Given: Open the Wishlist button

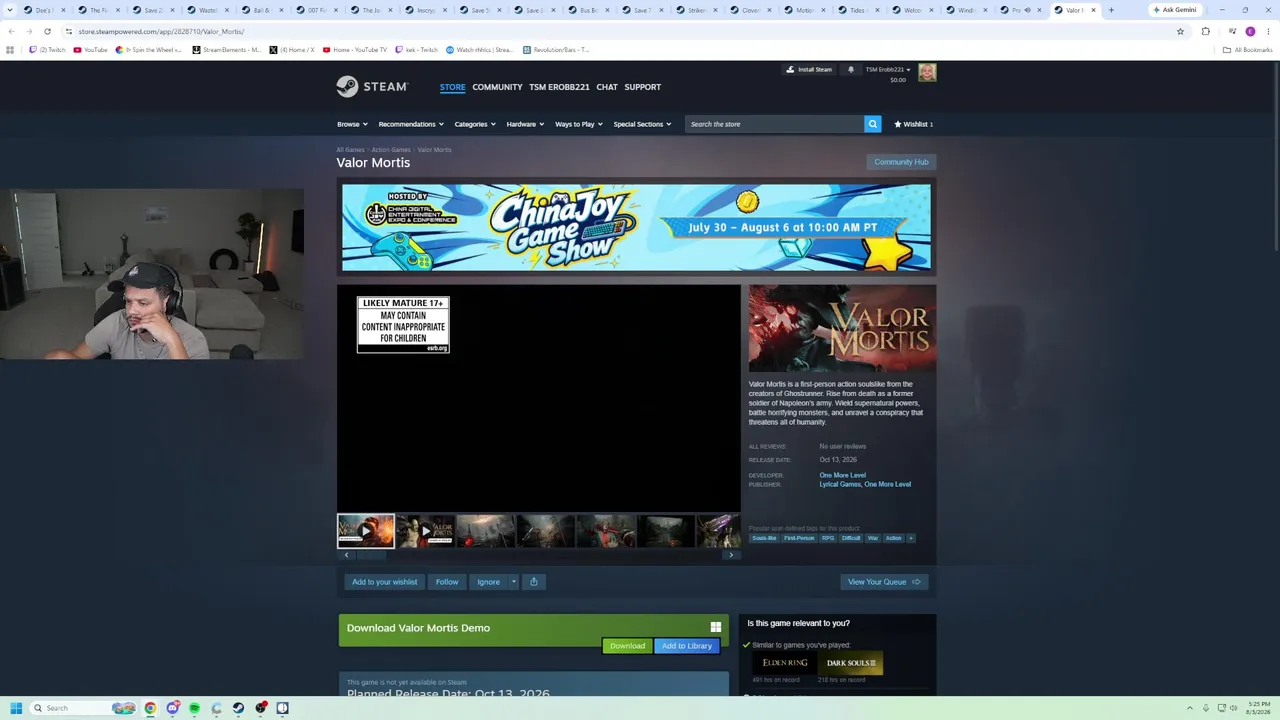Looking at the screenshot, I should 913,124.
